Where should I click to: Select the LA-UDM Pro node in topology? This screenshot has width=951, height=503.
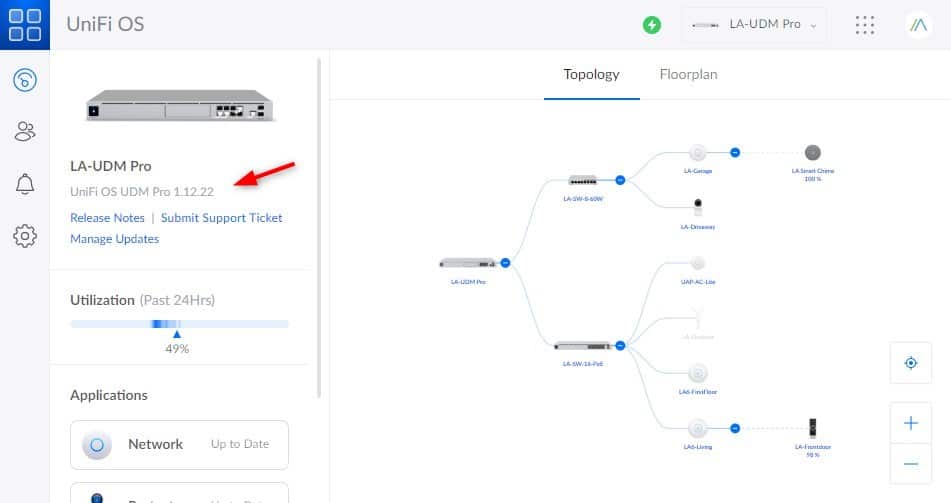coord(468,263)
